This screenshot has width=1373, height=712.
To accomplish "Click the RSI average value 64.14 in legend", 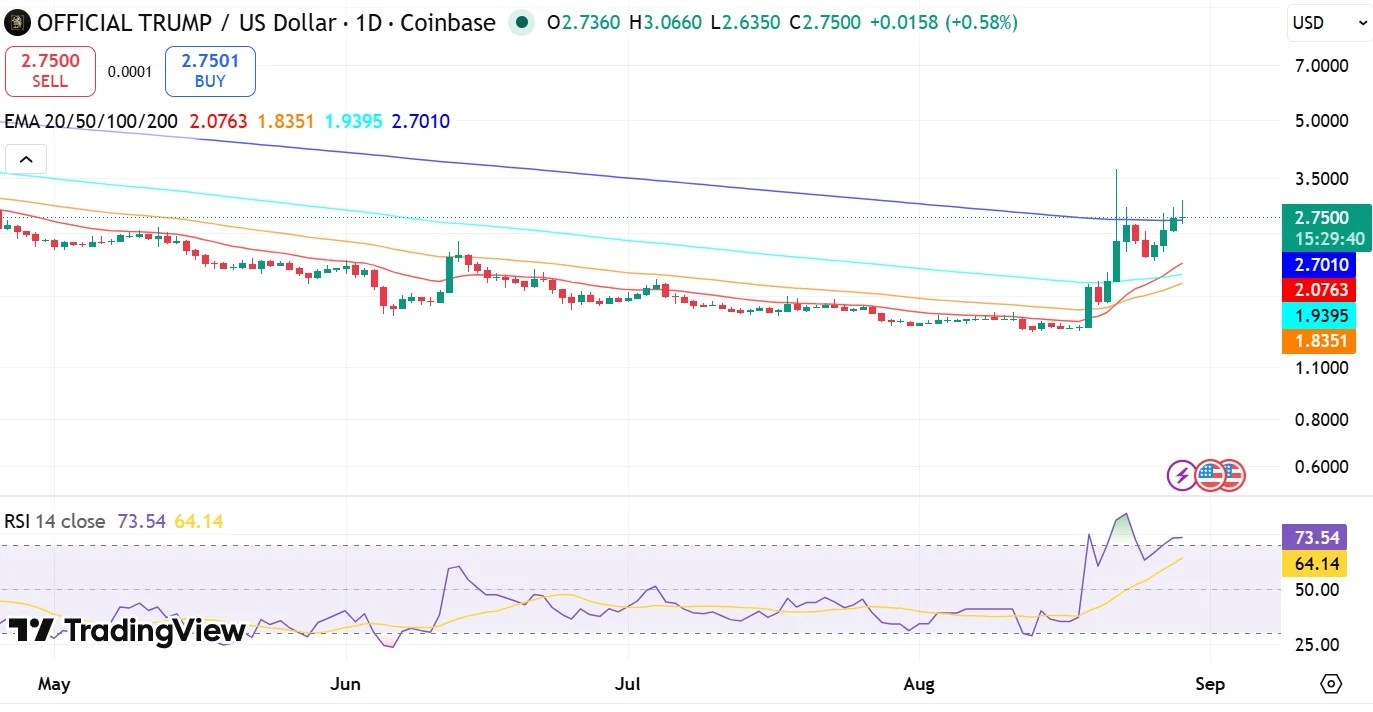I will tap(199, 521).
